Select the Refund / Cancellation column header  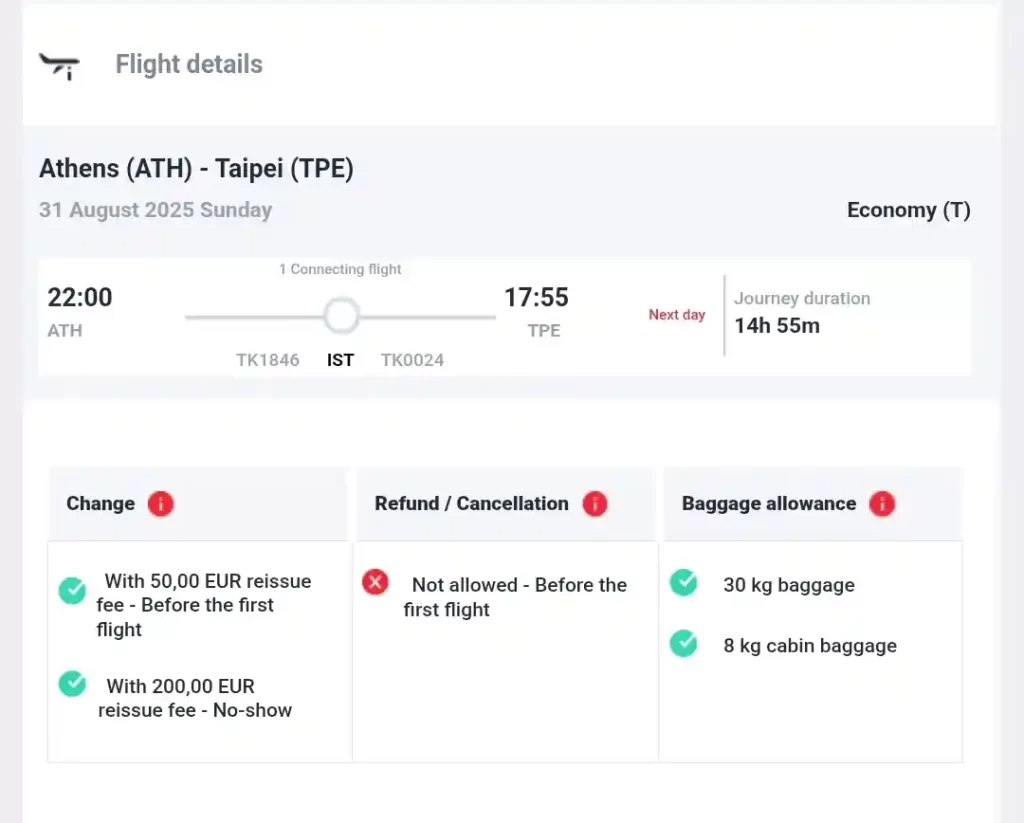click(471, 504)
